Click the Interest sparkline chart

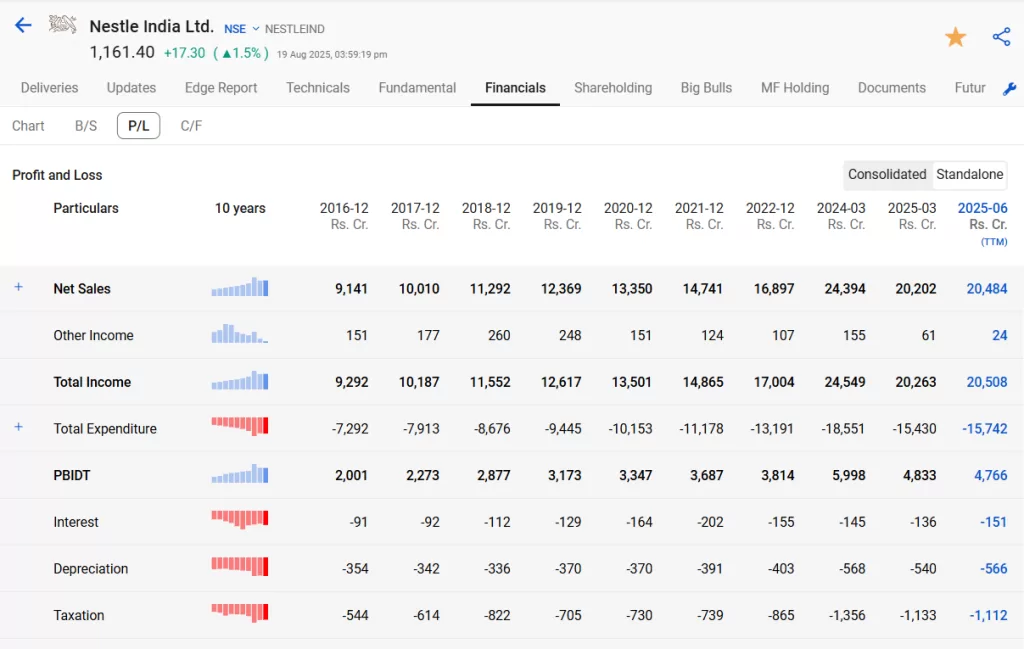(x=240, y=519)
